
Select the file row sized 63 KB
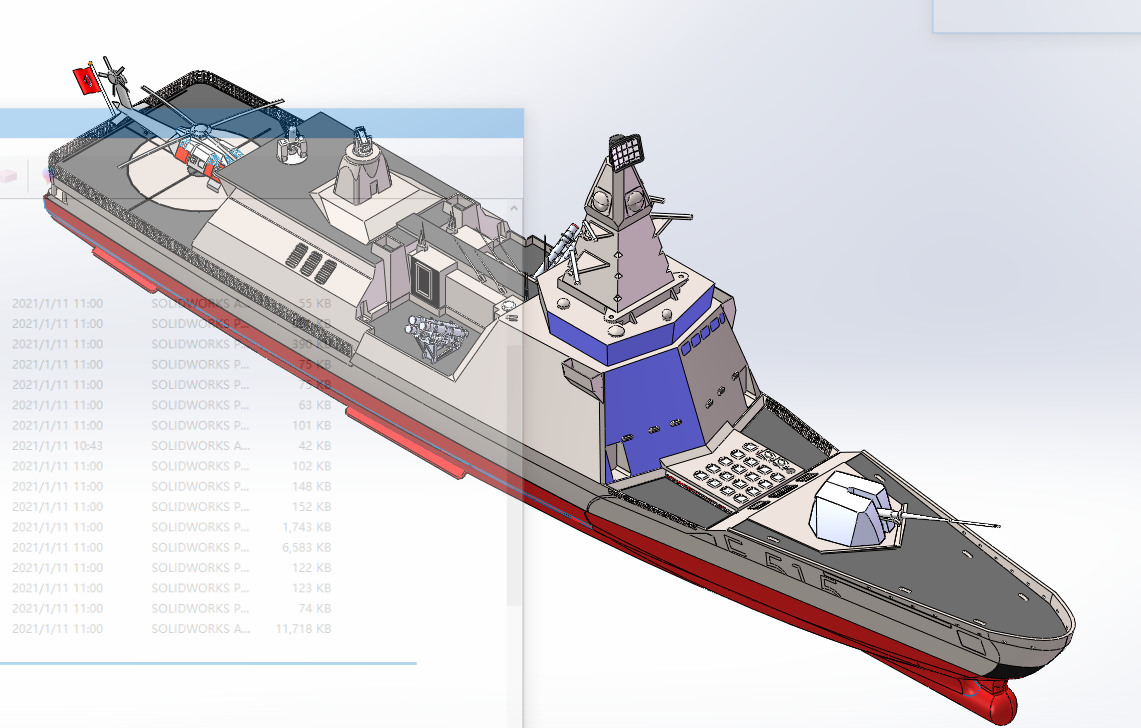(172, 405)
